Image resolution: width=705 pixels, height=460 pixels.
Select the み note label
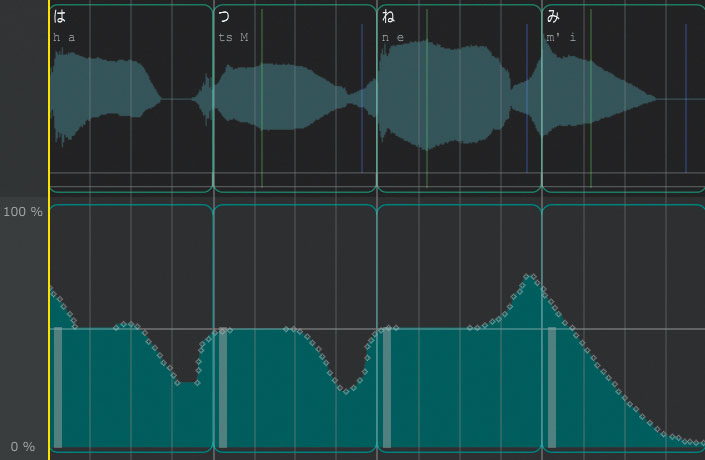coord(553,17)
